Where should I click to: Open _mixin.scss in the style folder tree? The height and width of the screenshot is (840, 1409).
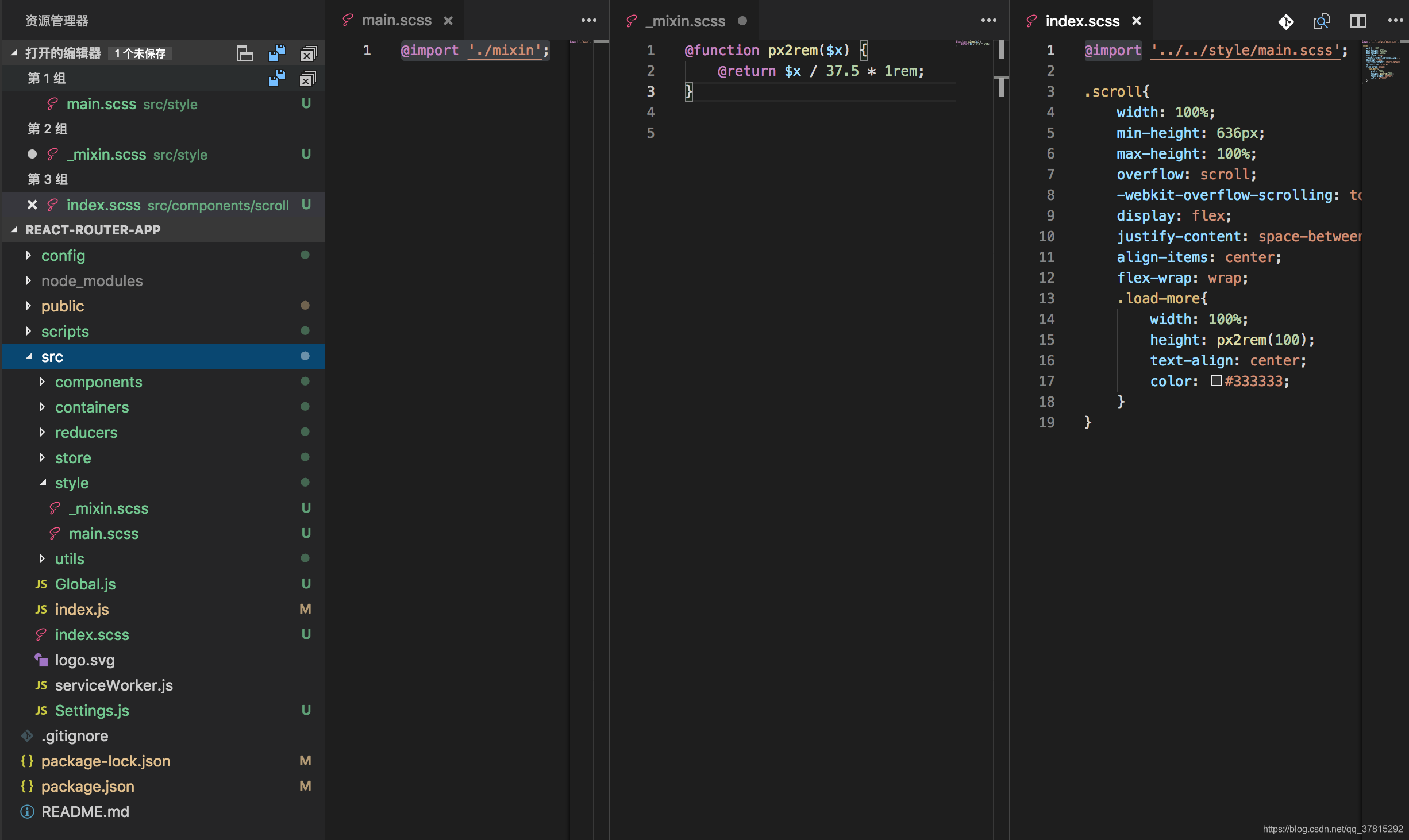(163, 508)
